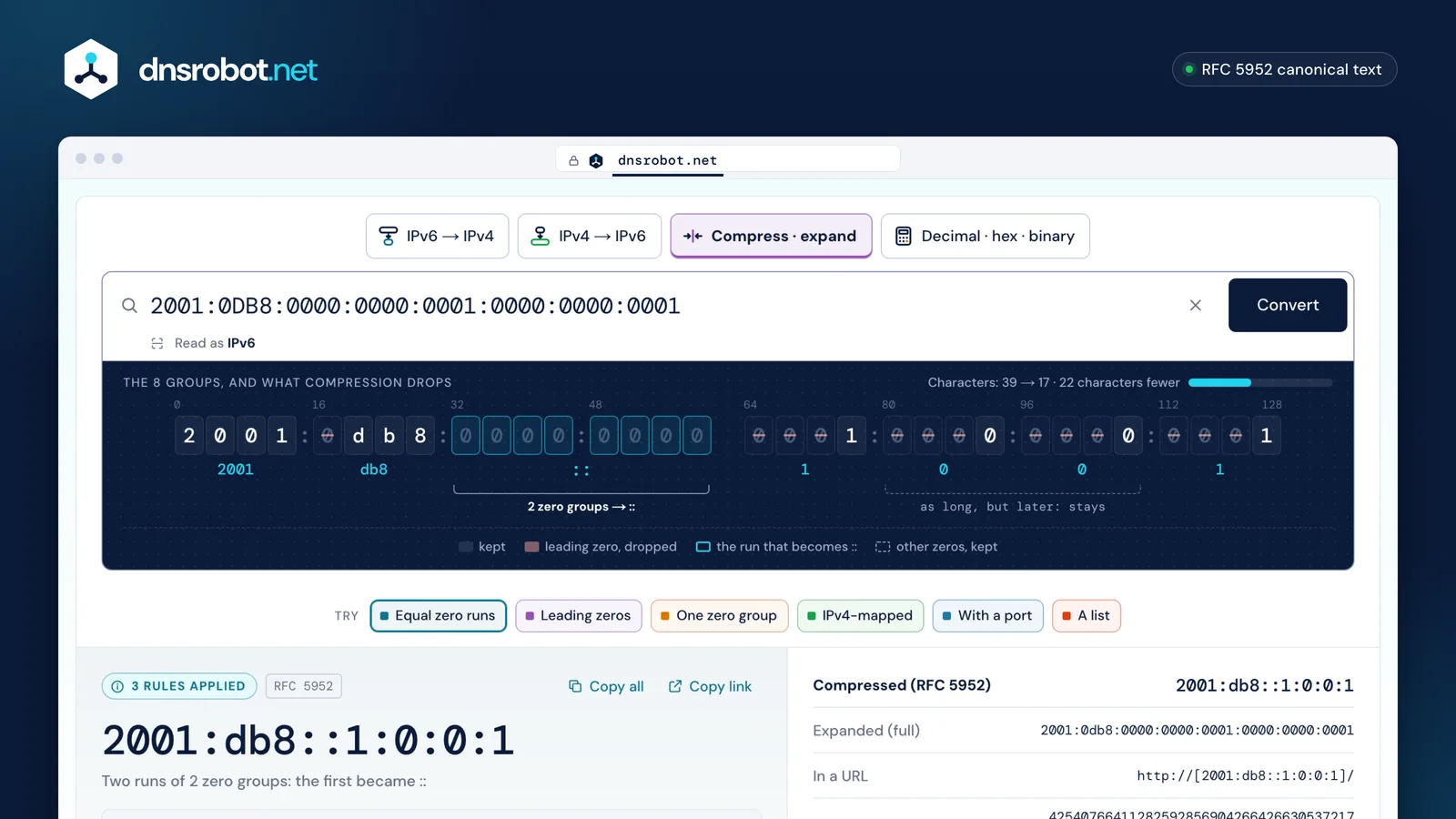Click the 'other zeros, kept' legend icon
The width and height of the screenshot is (1456, 819).
883,547
